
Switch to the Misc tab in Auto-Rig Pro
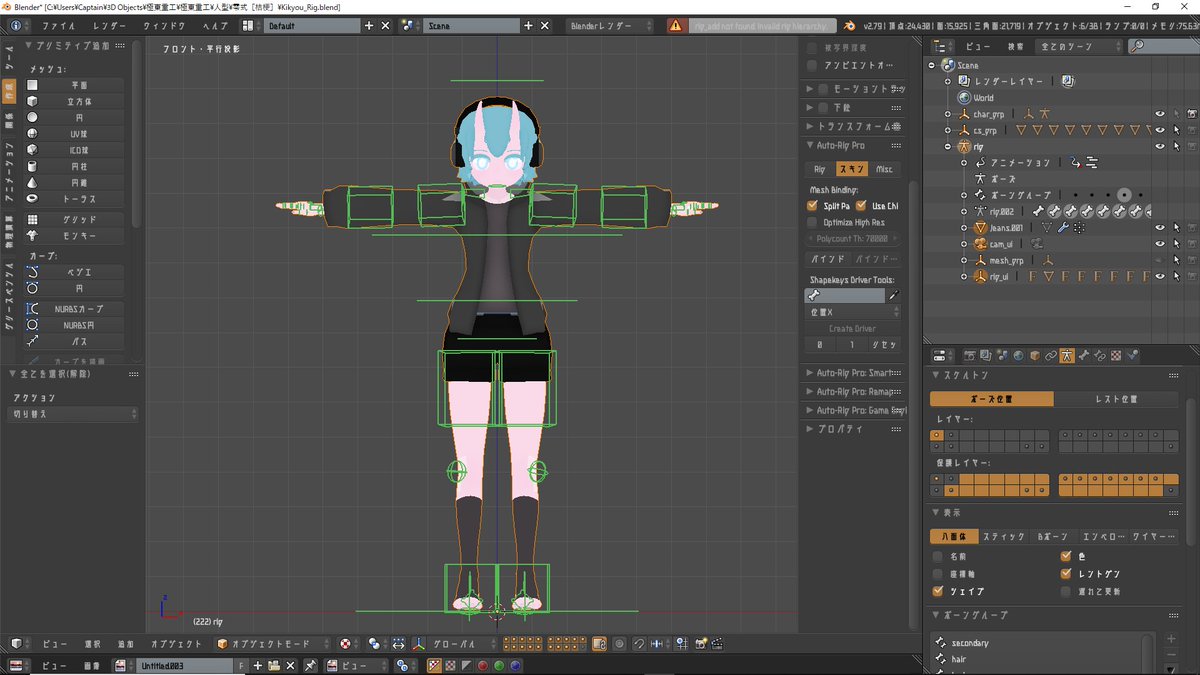(884, 169)
